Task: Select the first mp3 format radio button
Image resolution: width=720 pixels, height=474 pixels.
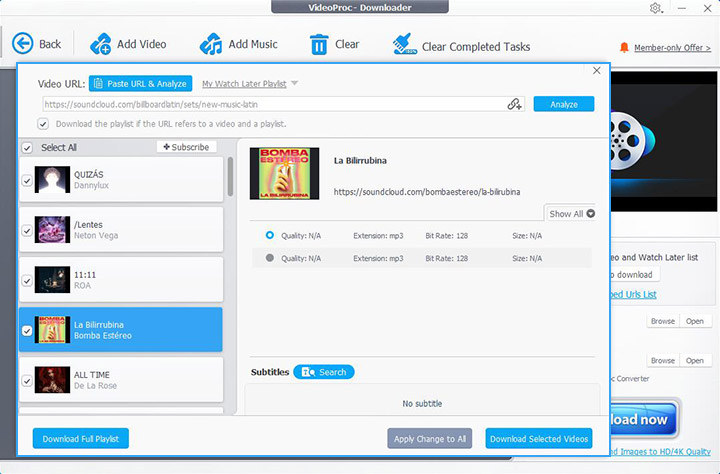Action: [270, 235]
